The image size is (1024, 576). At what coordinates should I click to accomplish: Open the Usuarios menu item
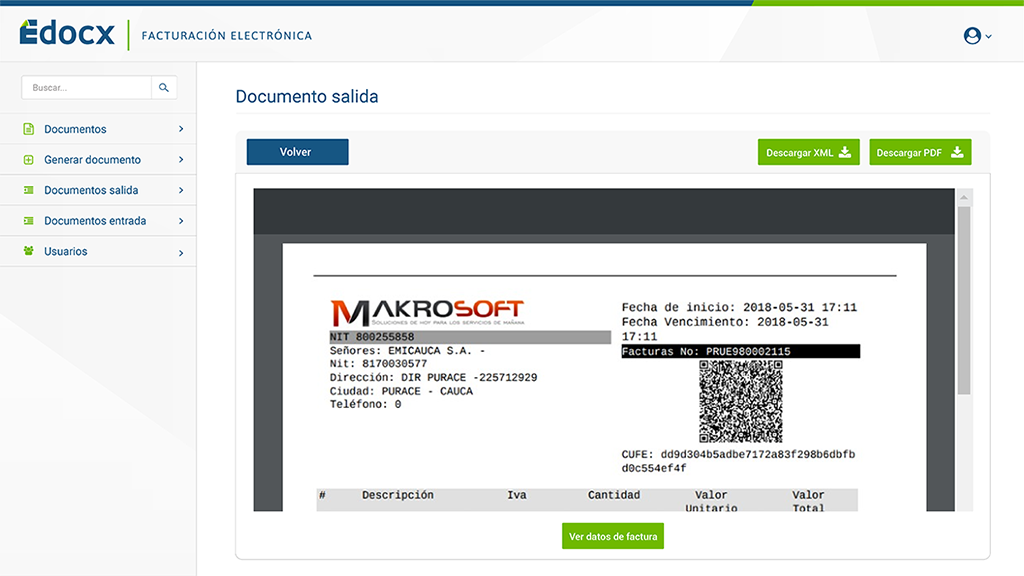pos(98,251)
